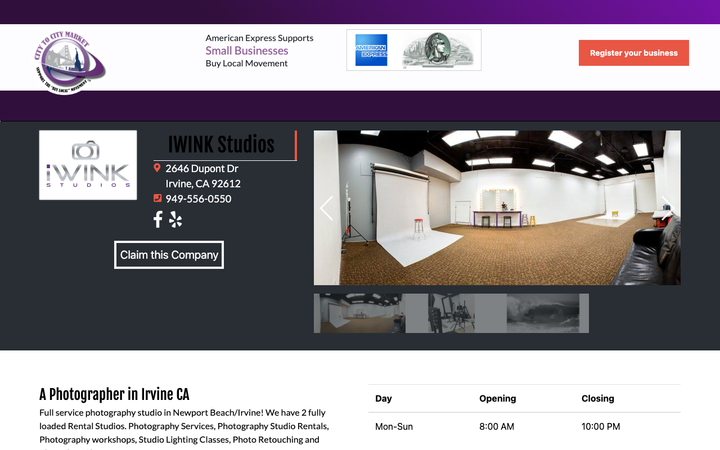The height and width of the screenshot is (450, 720).
Task: Click the American Express centurion image
Action: point(439,51)
